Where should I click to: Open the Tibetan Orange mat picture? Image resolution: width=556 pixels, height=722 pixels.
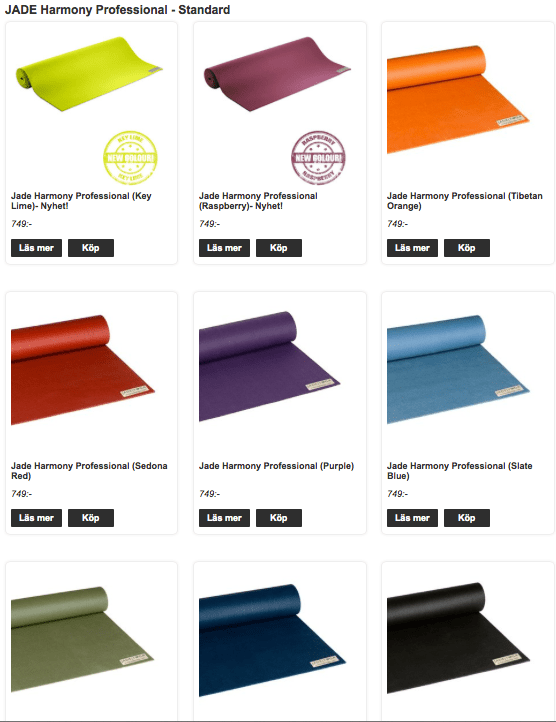point(458,99)
